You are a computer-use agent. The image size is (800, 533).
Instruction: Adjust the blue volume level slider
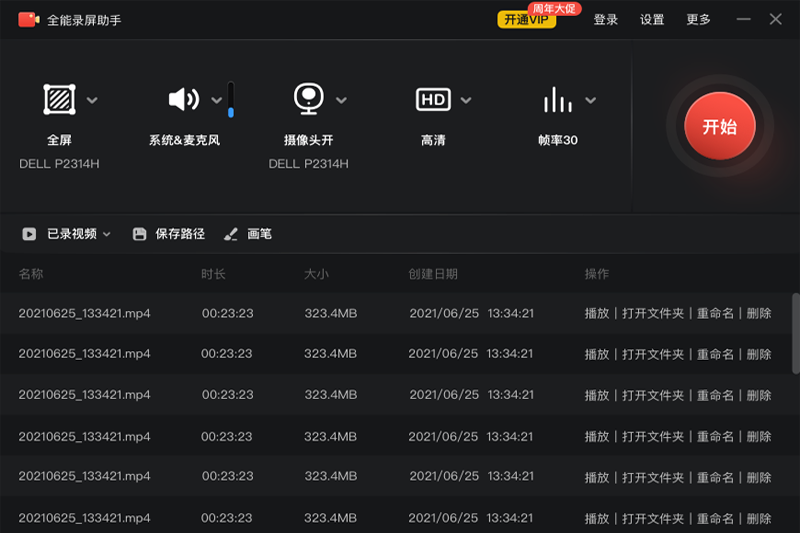[231, 101]
